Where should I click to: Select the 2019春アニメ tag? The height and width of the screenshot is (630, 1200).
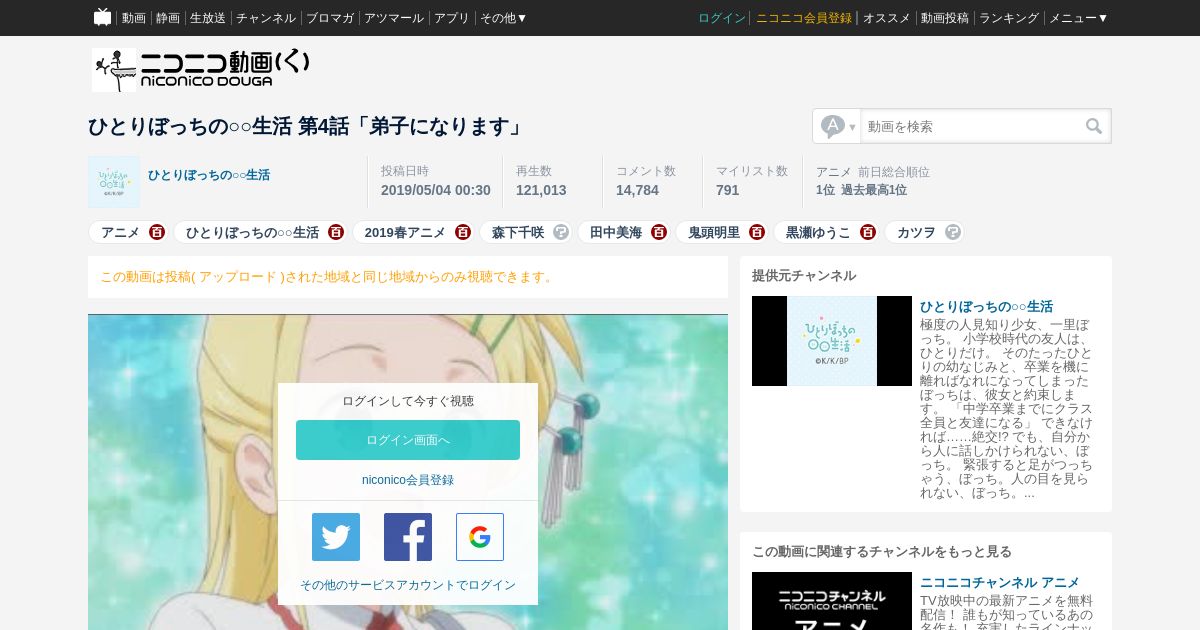click(405, 232)
